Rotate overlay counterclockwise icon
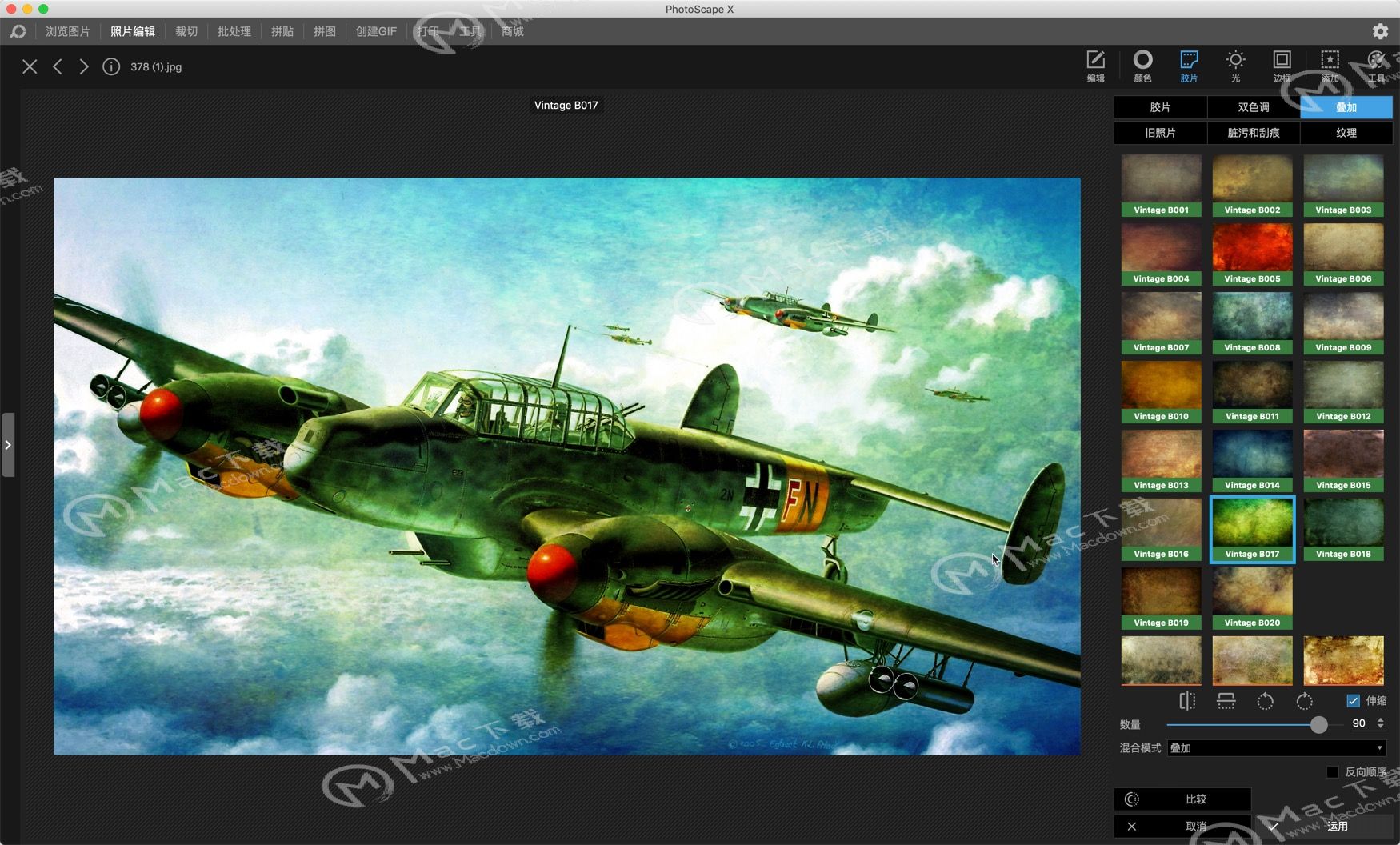1400x845 pixels. (x=1265, y=701)
